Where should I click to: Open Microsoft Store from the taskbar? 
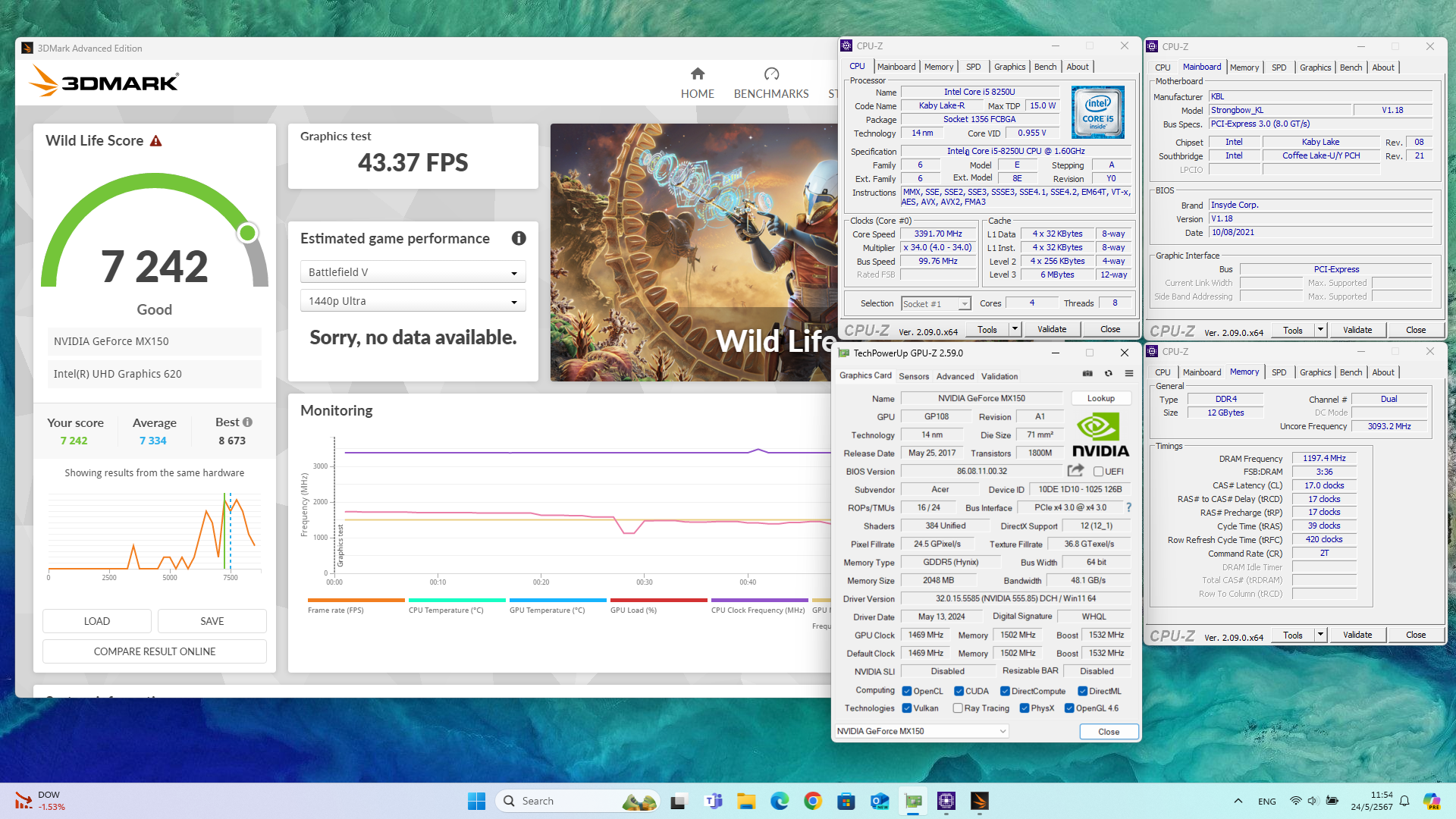(846, 802)
